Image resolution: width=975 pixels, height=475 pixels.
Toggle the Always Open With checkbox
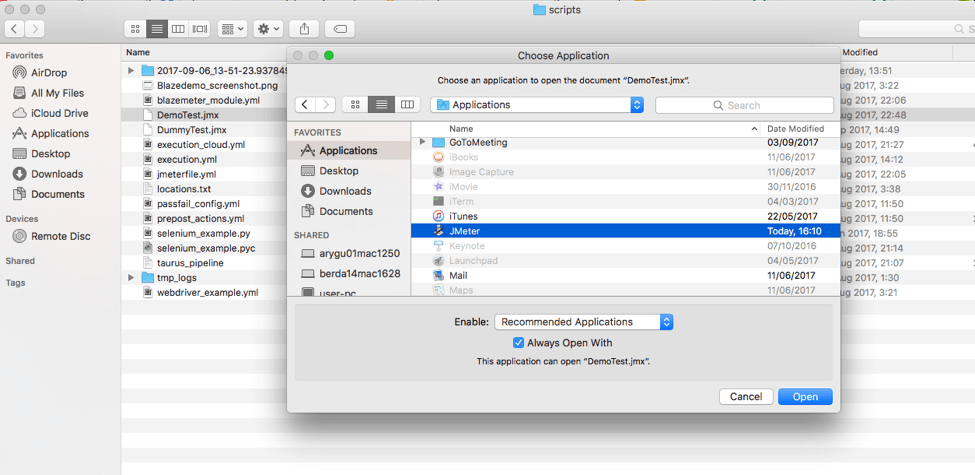tap(518, 343)
